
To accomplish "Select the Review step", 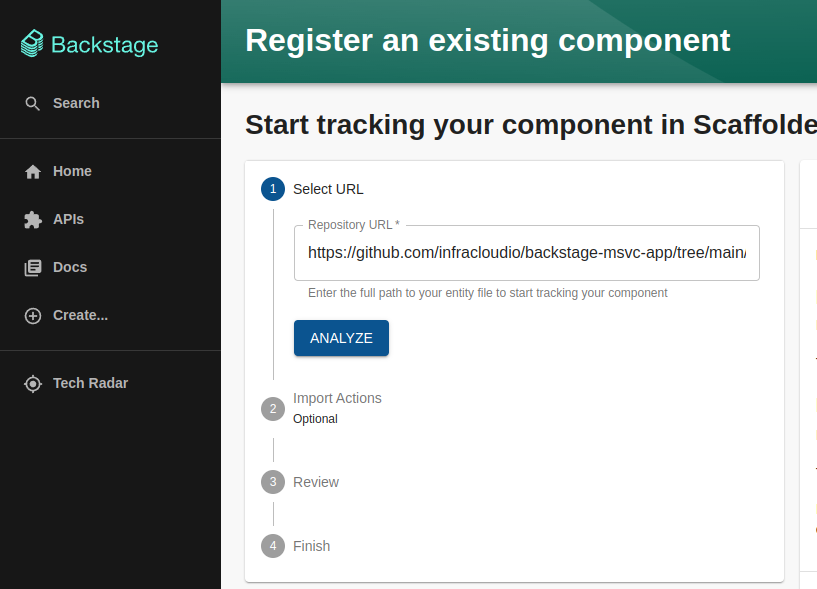I will 316,482.
